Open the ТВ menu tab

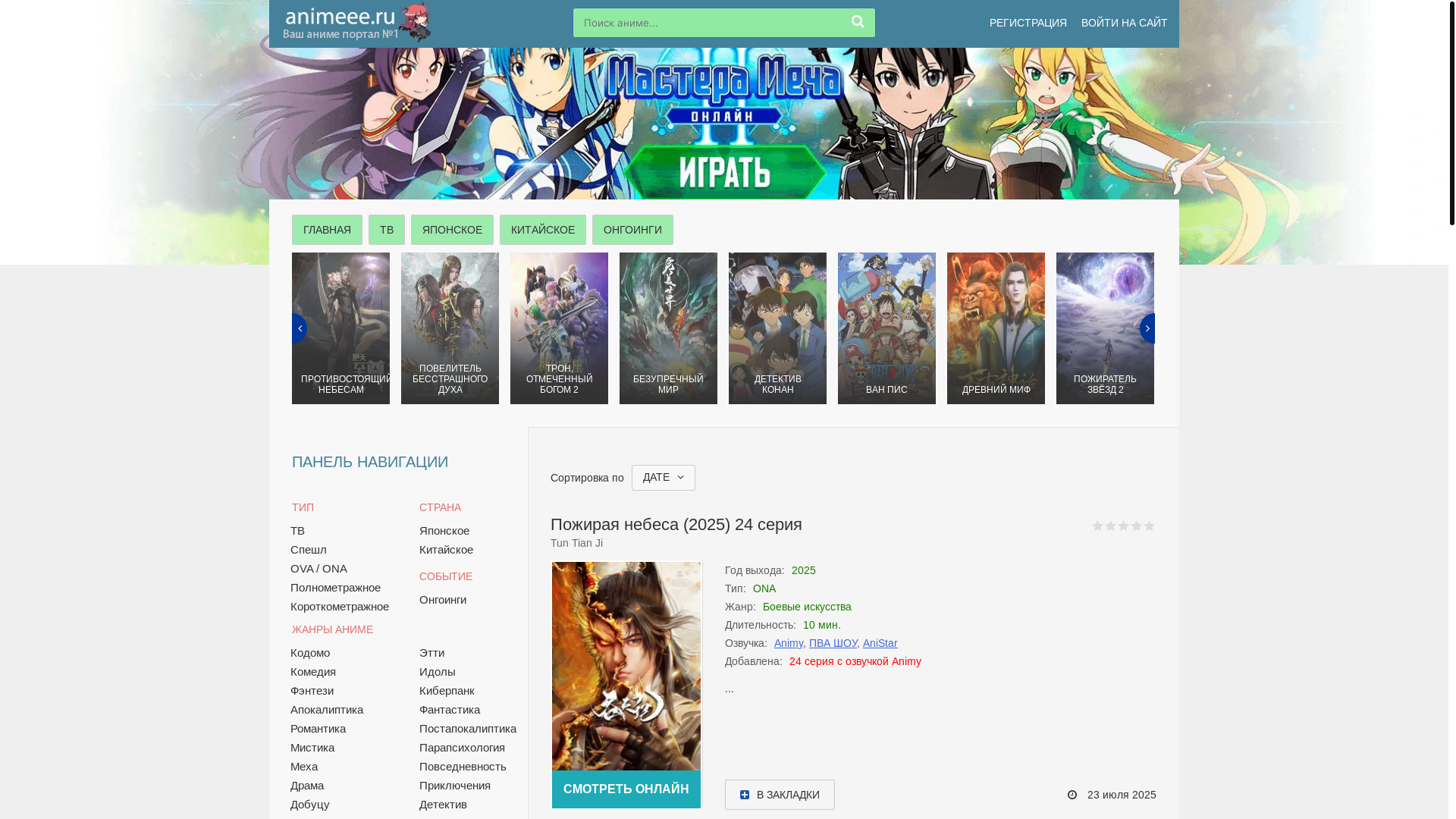tap(387, 230)
